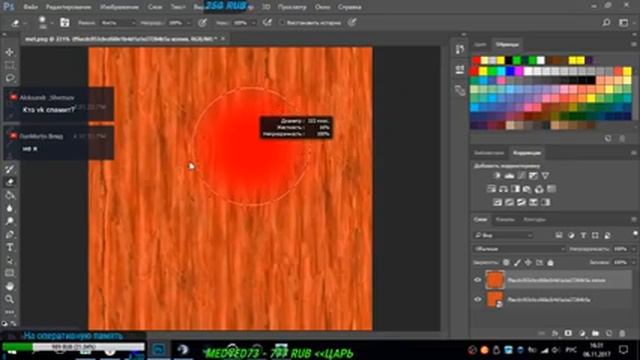The height and width of the screenshot is (360, 640).
Task: Enable the Erase to History checkbox
Action: pos(282,23)
